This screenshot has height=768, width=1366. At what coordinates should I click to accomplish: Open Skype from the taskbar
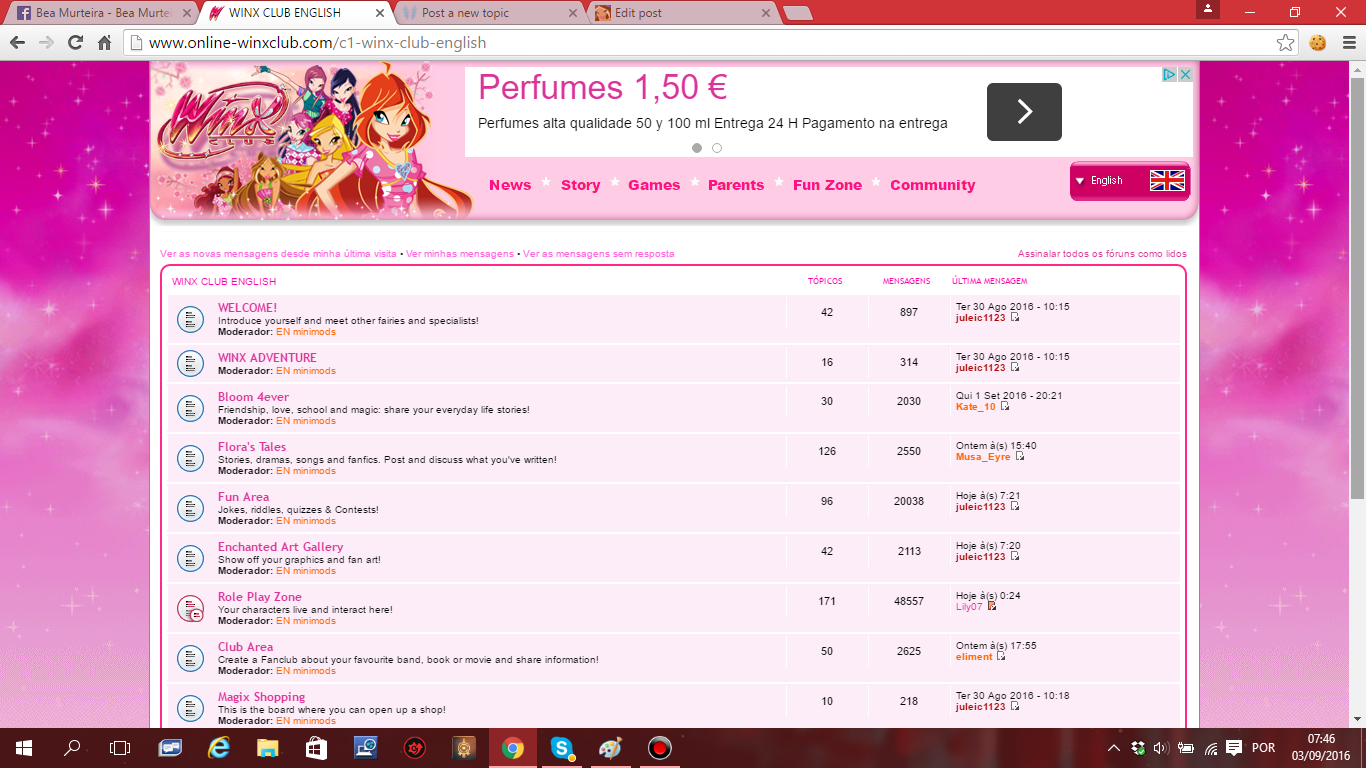click(x=561, y=748)
